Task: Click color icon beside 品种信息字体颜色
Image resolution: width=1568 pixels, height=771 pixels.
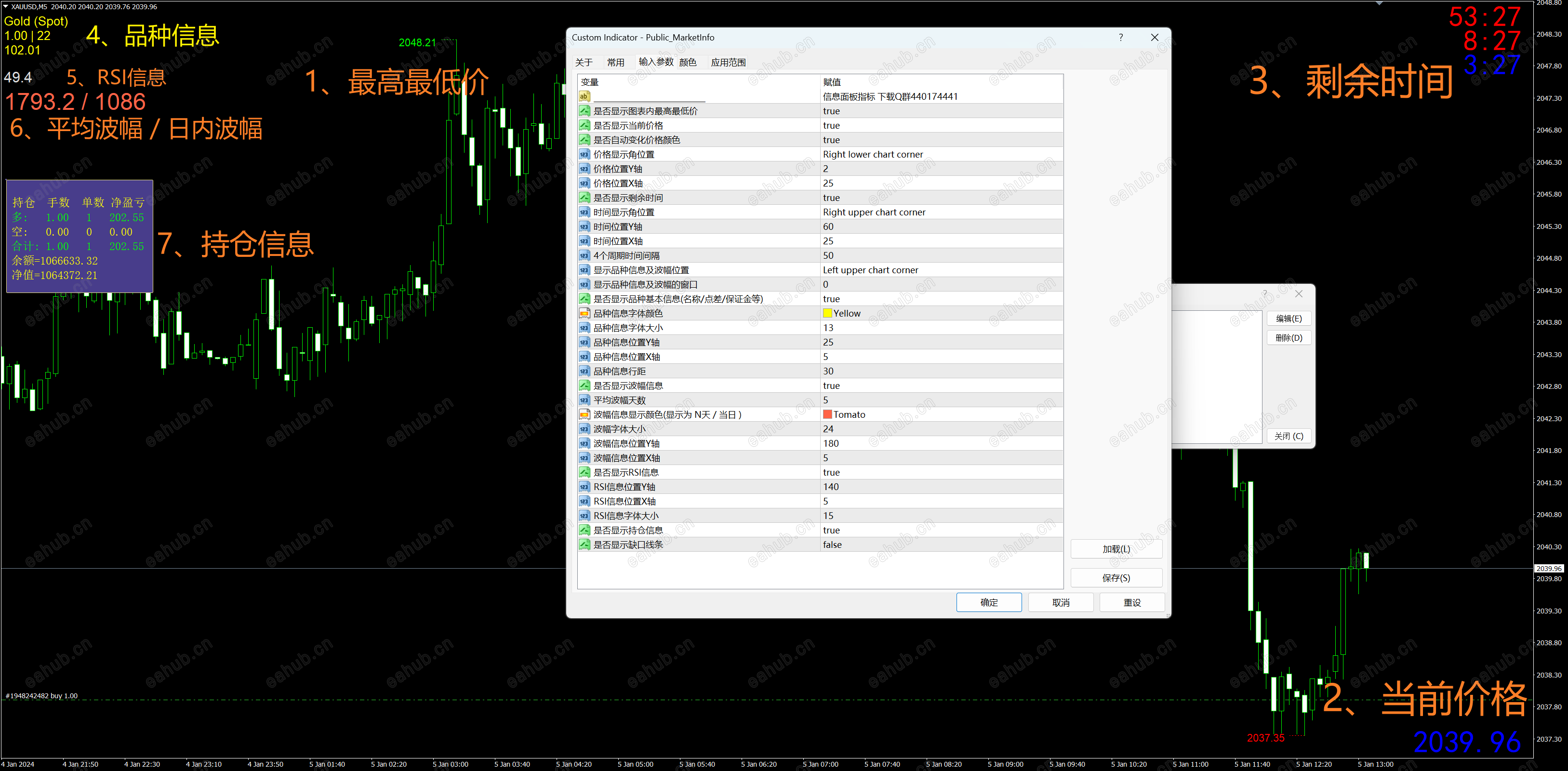Action: (x=584, y=313)
